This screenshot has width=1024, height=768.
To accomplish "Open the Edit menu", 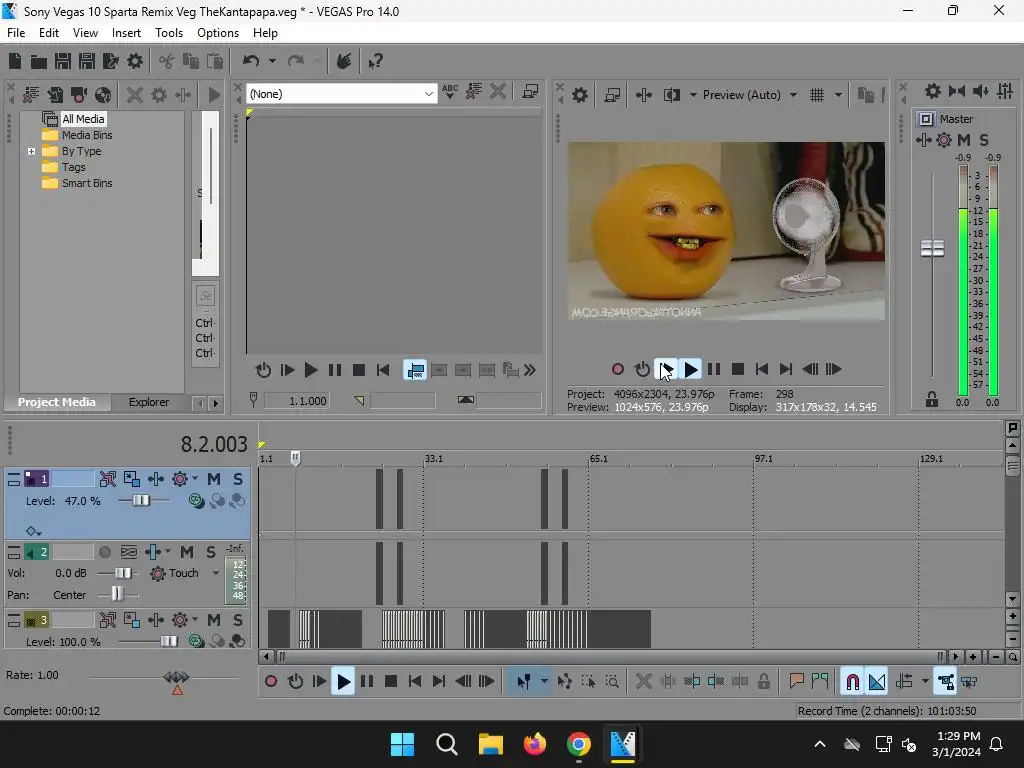I will [48, 33].
